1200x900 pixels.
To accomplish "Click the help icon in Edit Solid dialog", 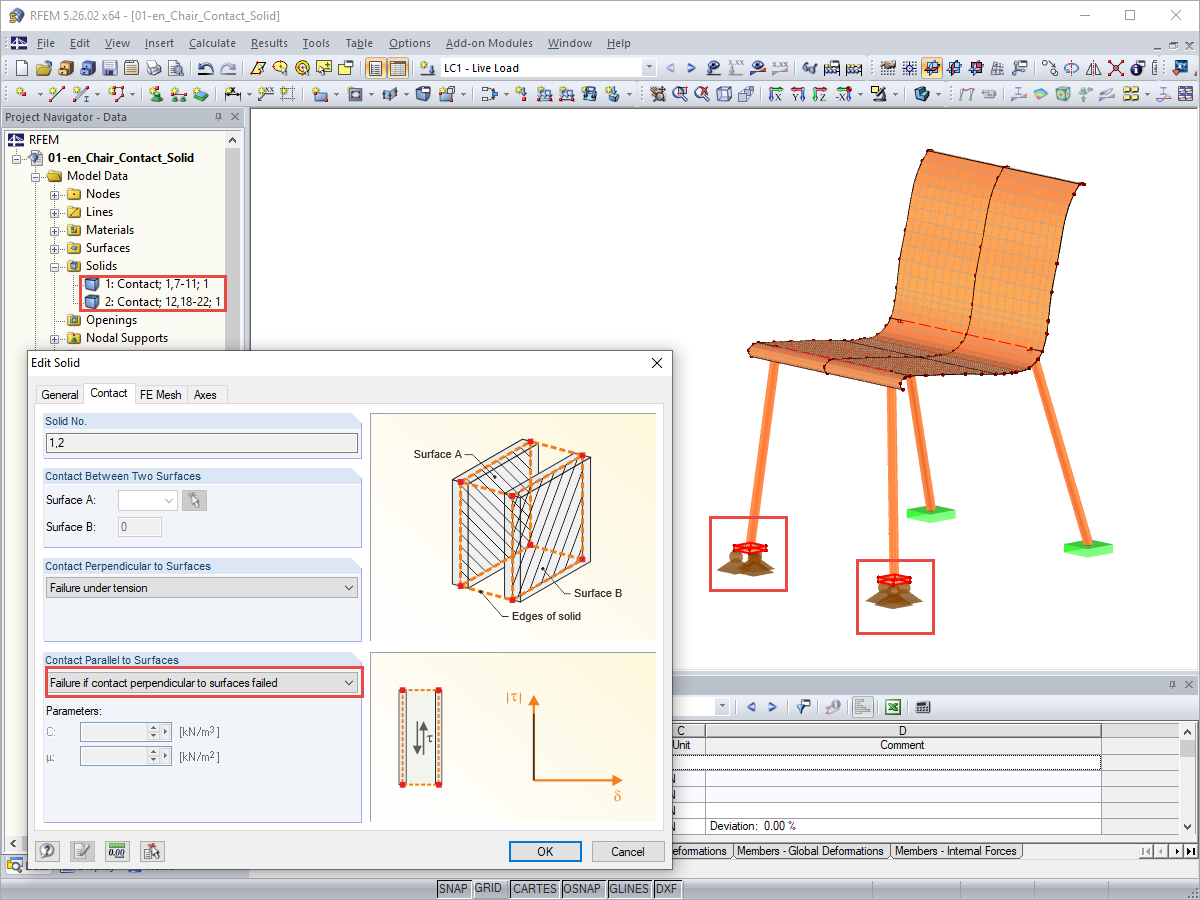I will pyautogui.click(x=47, y=851).
